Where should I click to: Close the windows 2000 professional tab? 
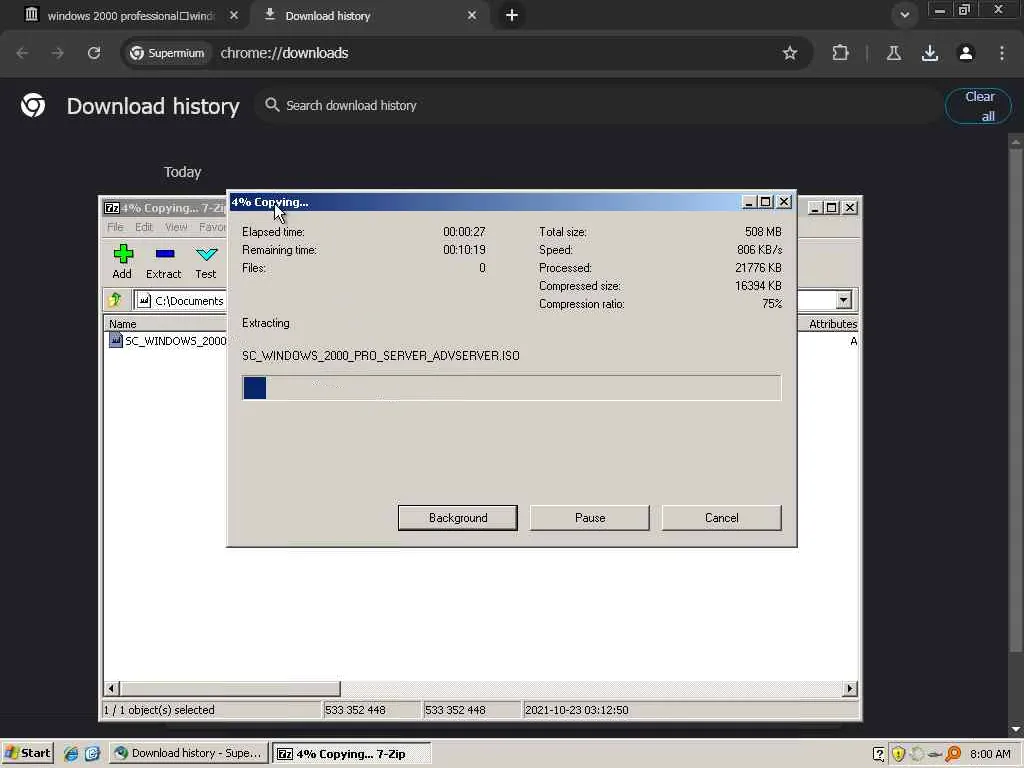pos(234,15)
